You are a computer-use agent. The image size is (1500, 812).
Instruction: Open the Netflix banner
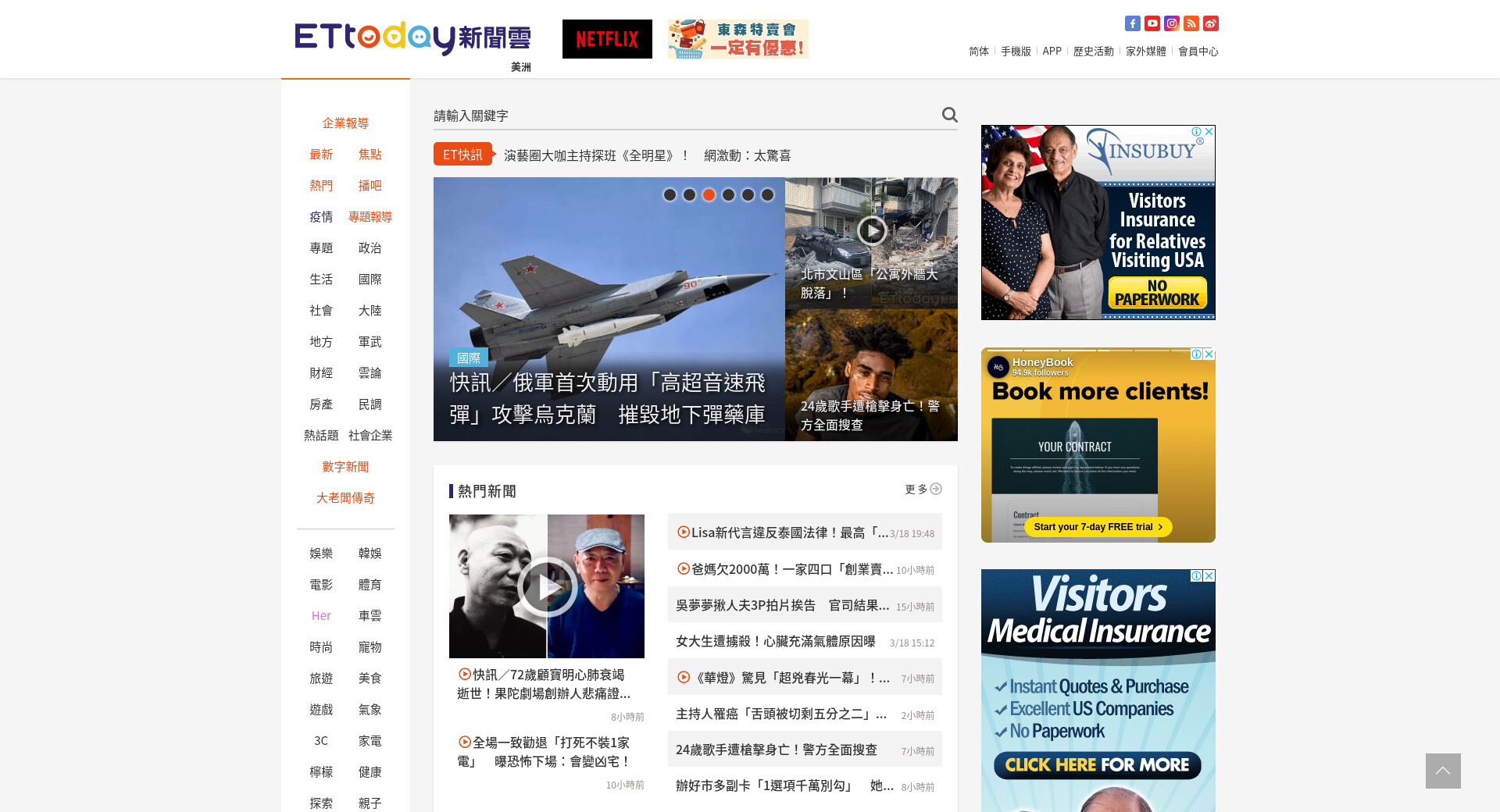coord(607,39)
